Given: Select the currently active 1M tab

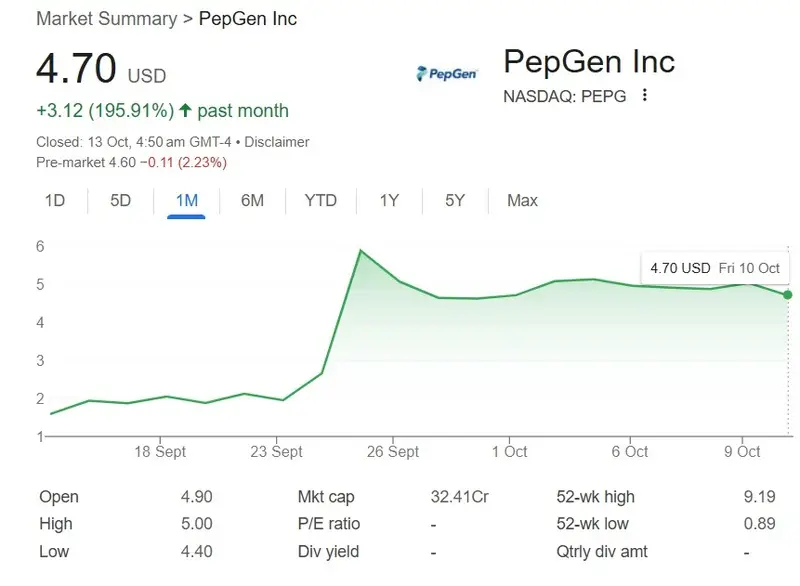Looking at the screenshot, I should click(188, 201).
